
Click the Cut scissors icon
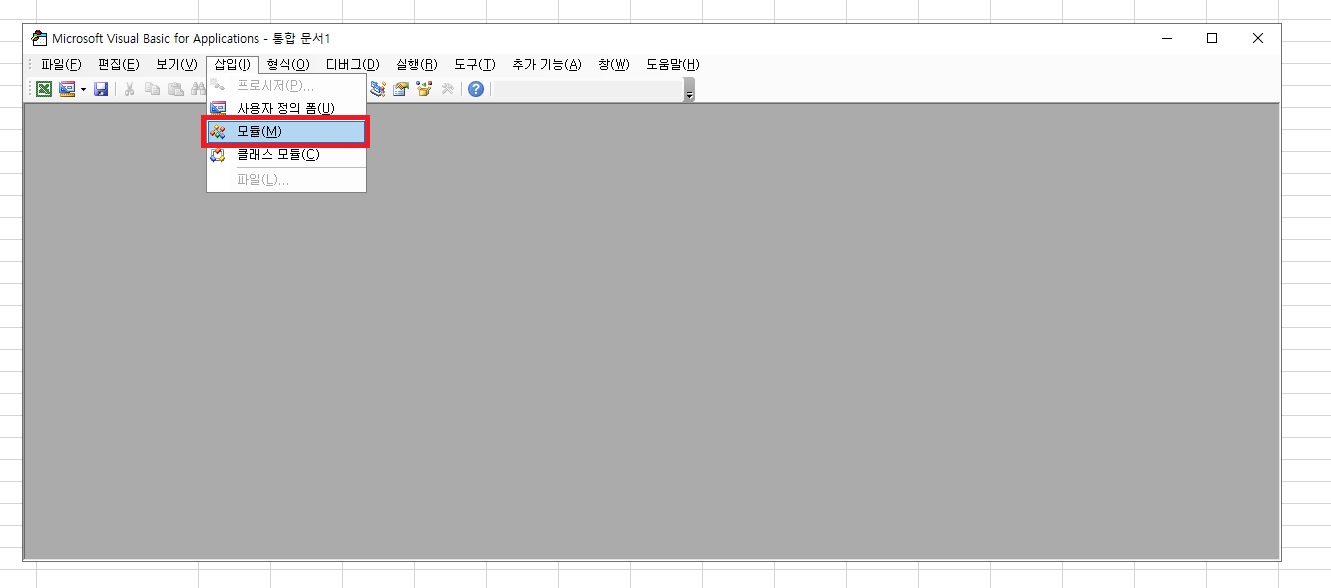tap(129, 89)
